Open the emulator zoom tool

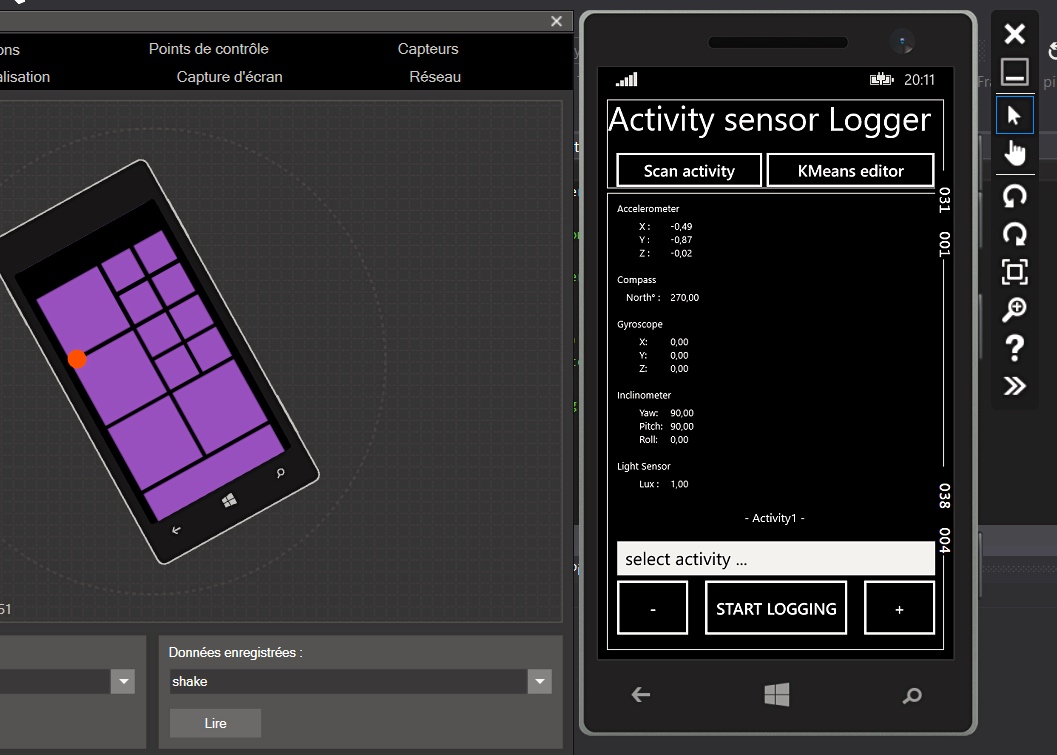pos(1014,310)
